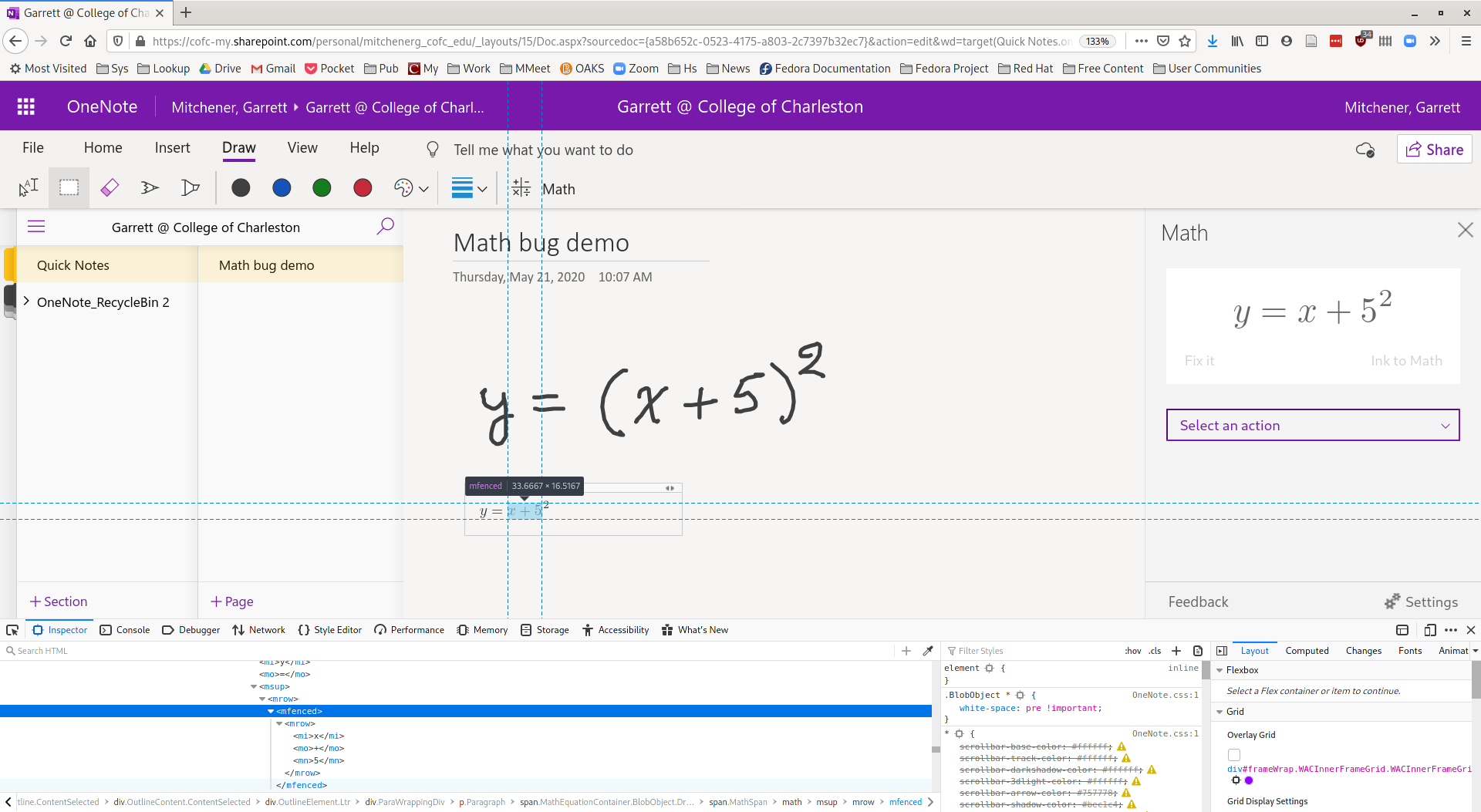Switch to the devtools Debugger tab
1481x812 pixels.
point(191,630)
